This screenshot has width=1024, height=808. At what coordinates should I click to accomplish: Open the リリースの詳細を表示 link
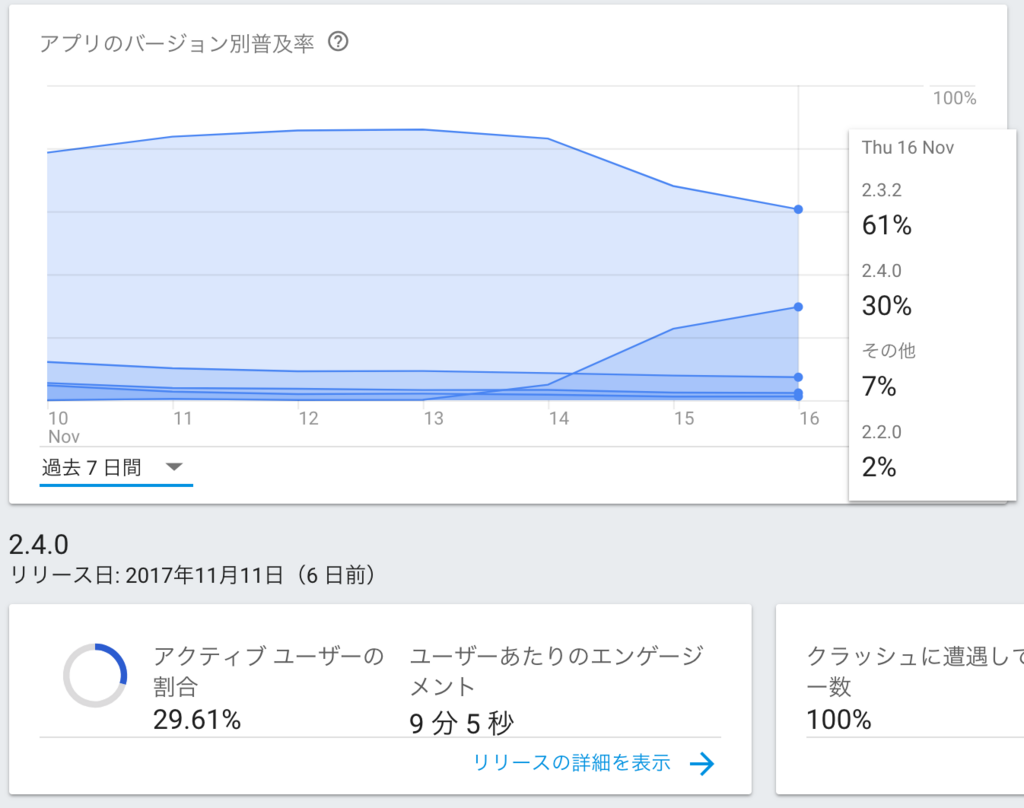572,763
